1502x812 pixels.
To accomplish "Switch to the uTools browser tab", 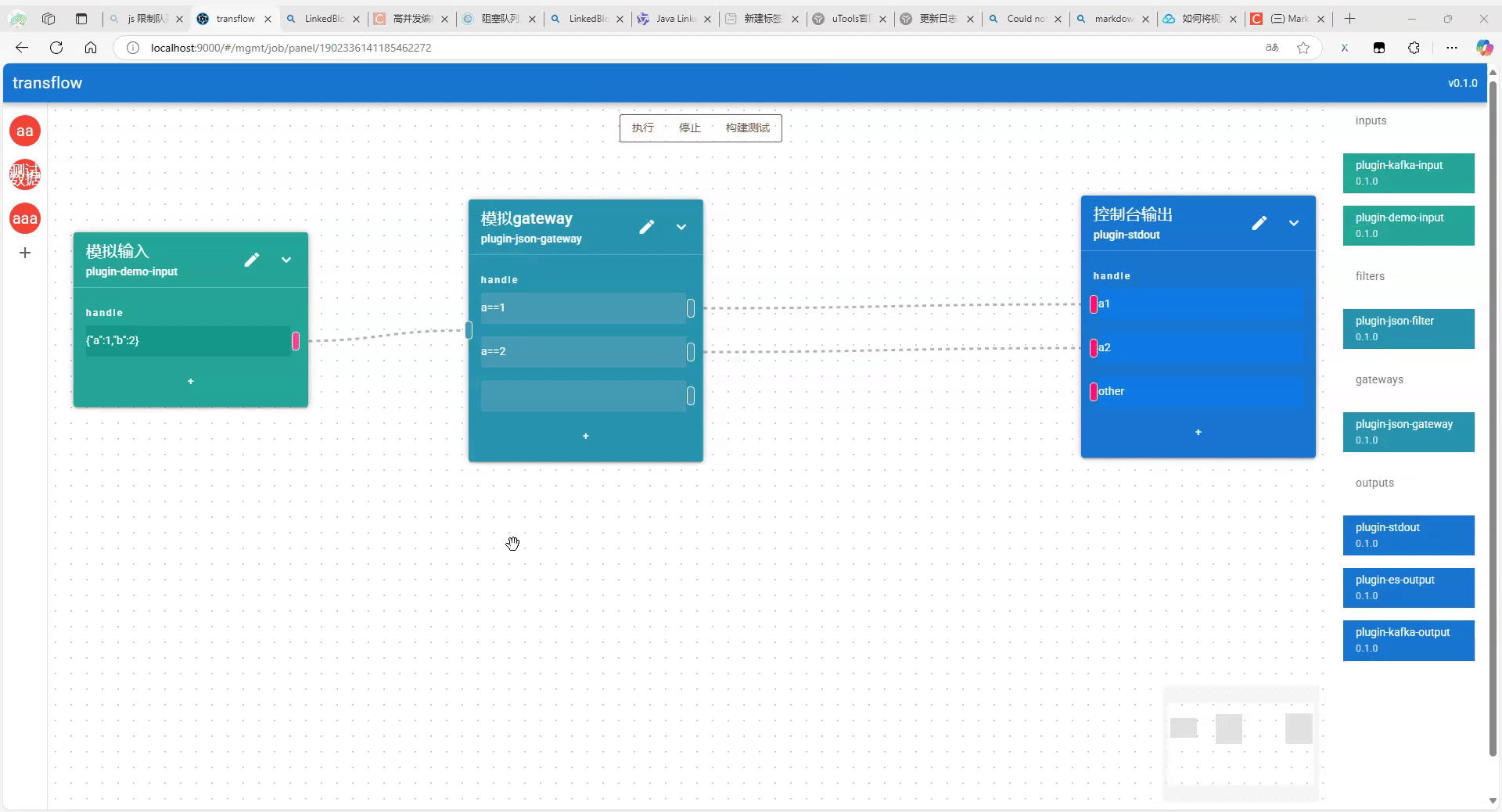I will pyautogui.click(x=851, y=19).
